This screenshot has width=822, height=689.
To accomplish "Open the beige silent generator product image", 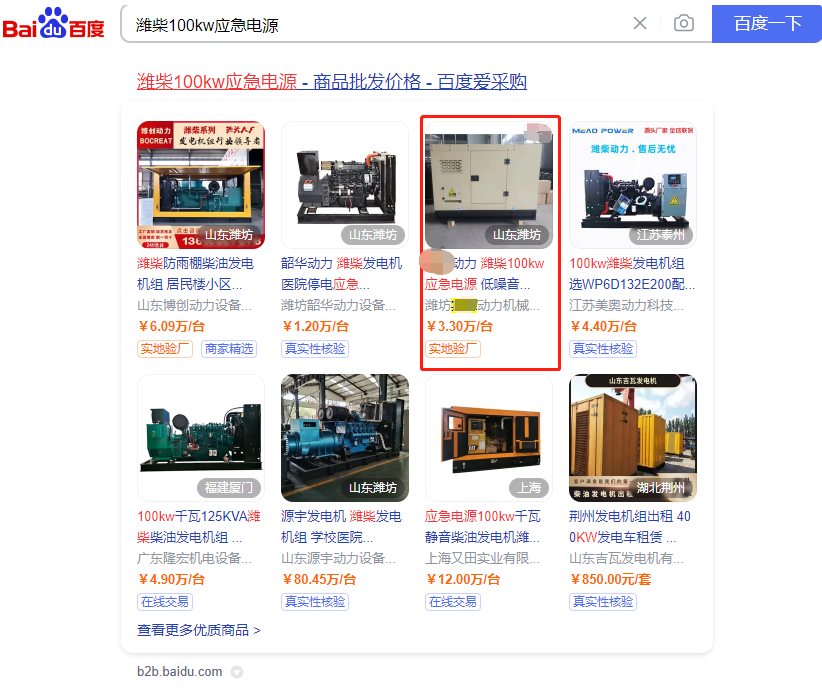I will (x=489, y=185).
